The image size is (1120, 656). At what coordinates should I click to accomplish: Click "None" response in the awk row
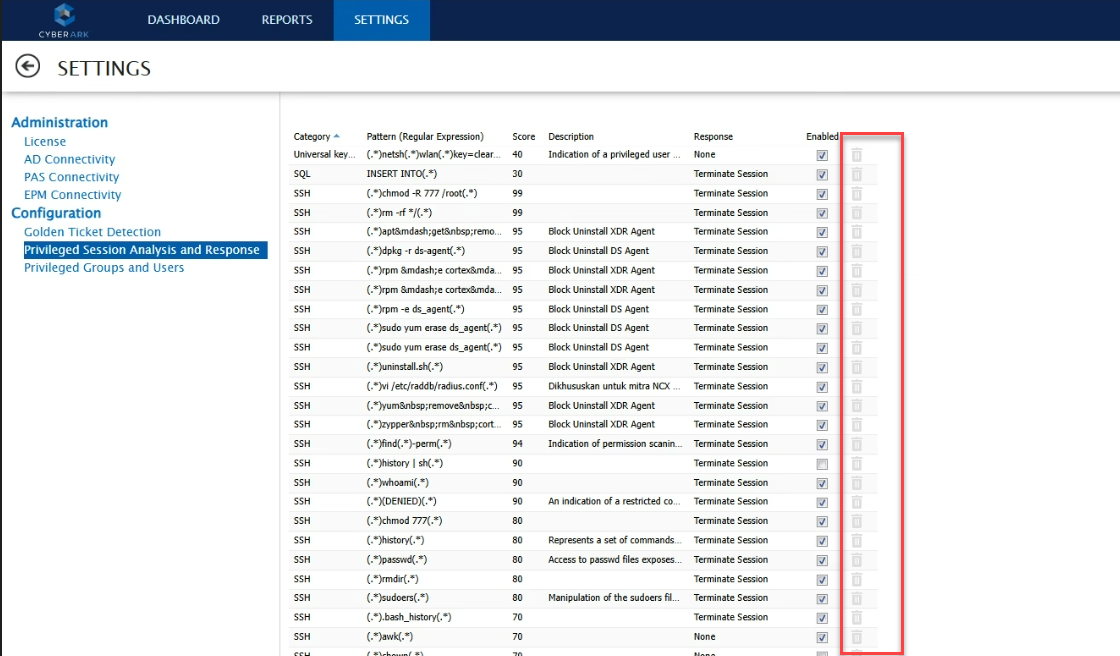704,637
